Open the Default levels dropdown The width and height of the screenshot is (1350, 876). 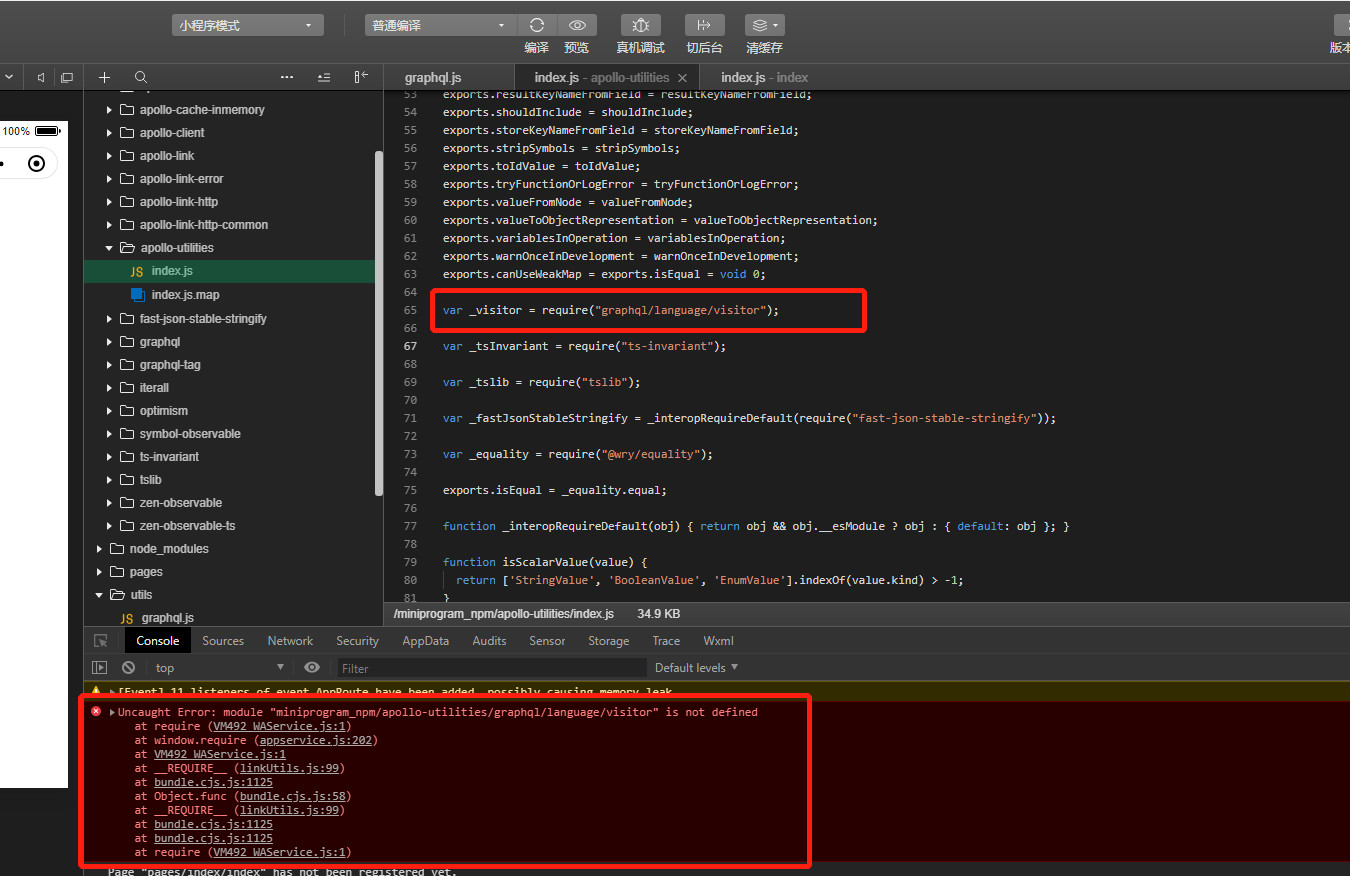(696, 668)
